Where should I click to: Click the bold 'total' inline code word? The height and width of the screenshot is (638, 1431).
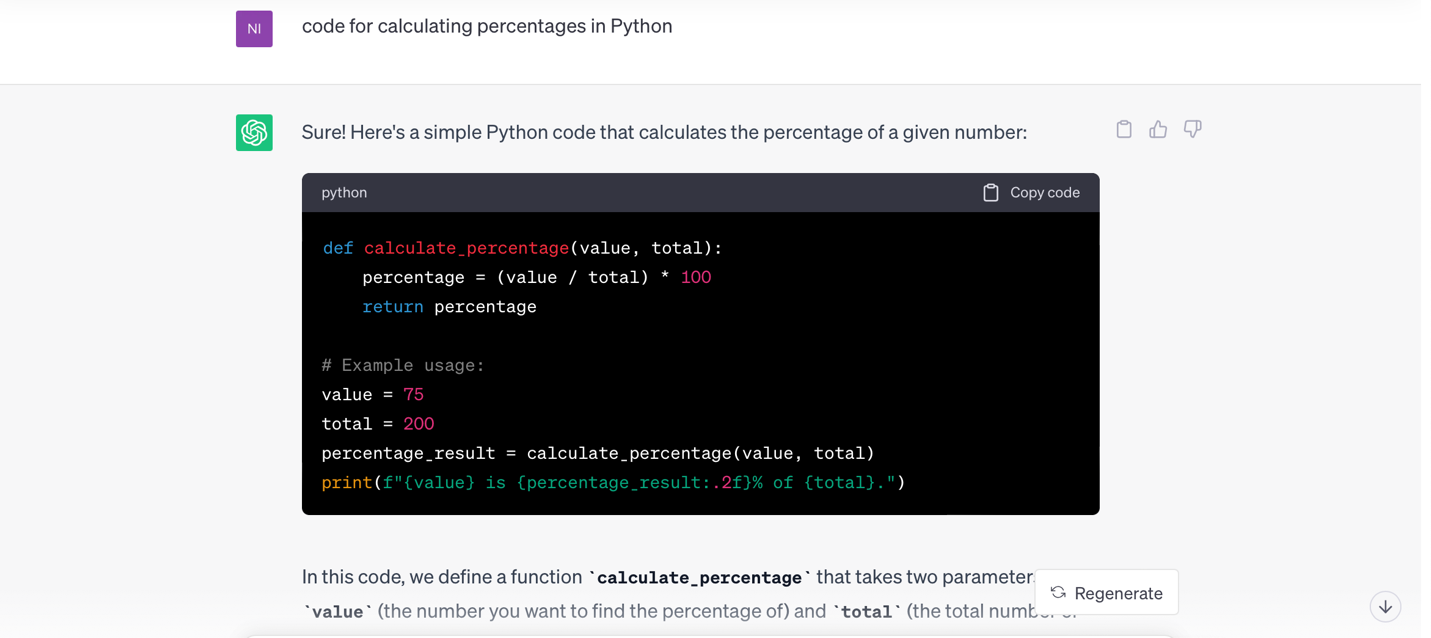pyautogui.click(x=867, y=612)
